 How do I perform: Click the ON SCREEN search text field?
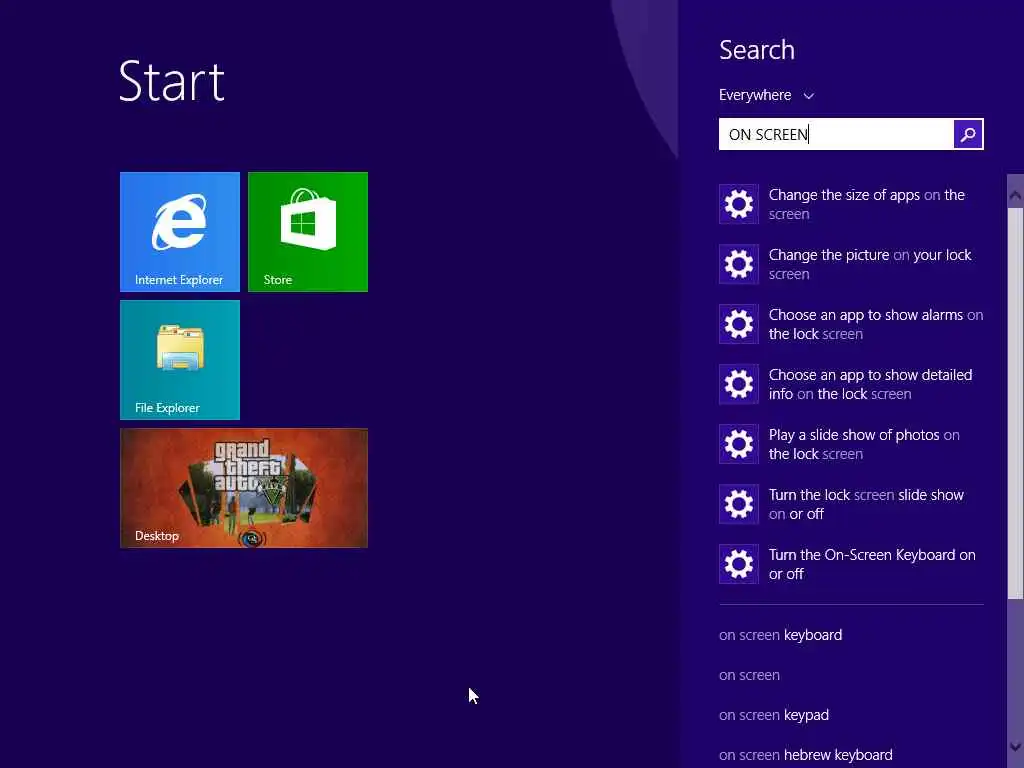tap(836, 134)
